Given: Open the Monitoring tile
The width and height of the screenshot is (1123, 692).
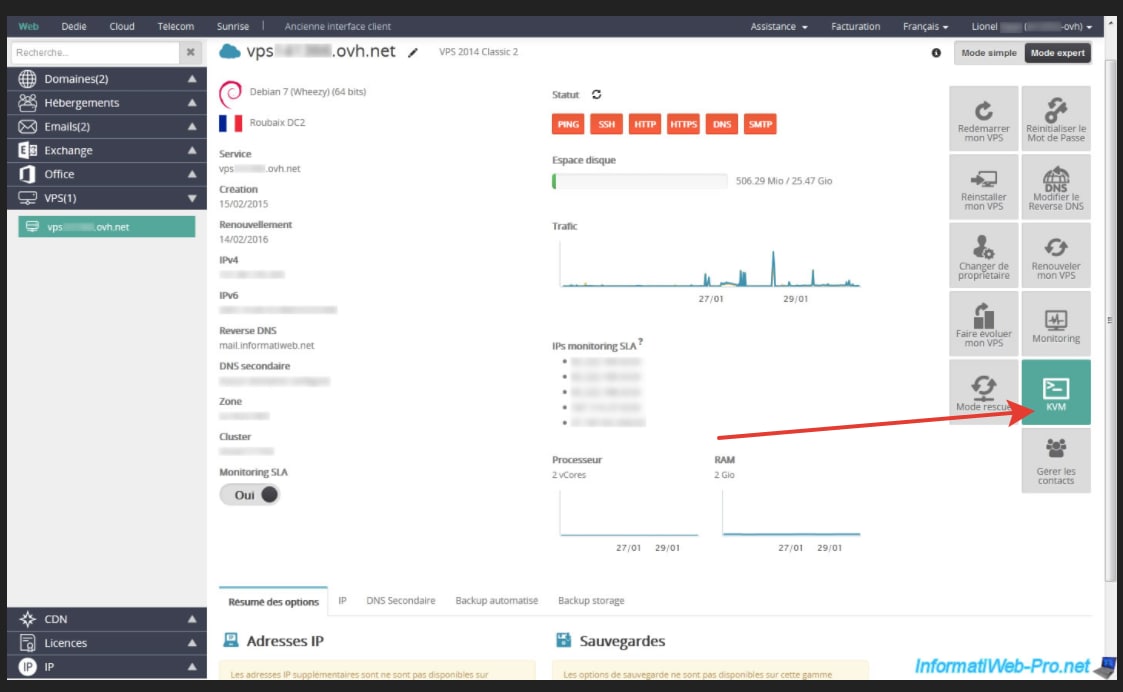Looking at the screenshot, I should click(1056, 324).
